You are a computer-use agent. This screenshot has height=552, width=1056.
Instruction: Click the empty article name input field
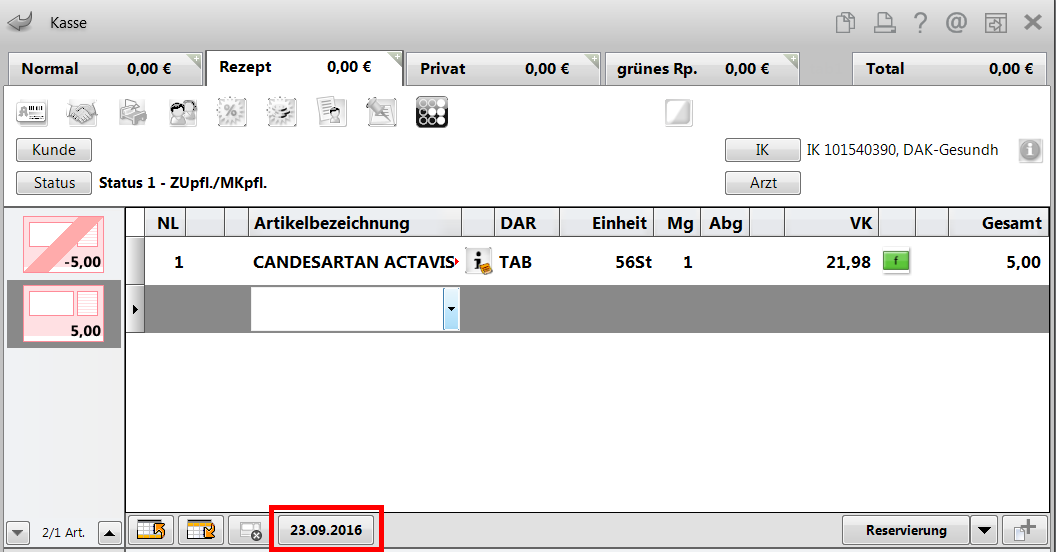[347, 309]
